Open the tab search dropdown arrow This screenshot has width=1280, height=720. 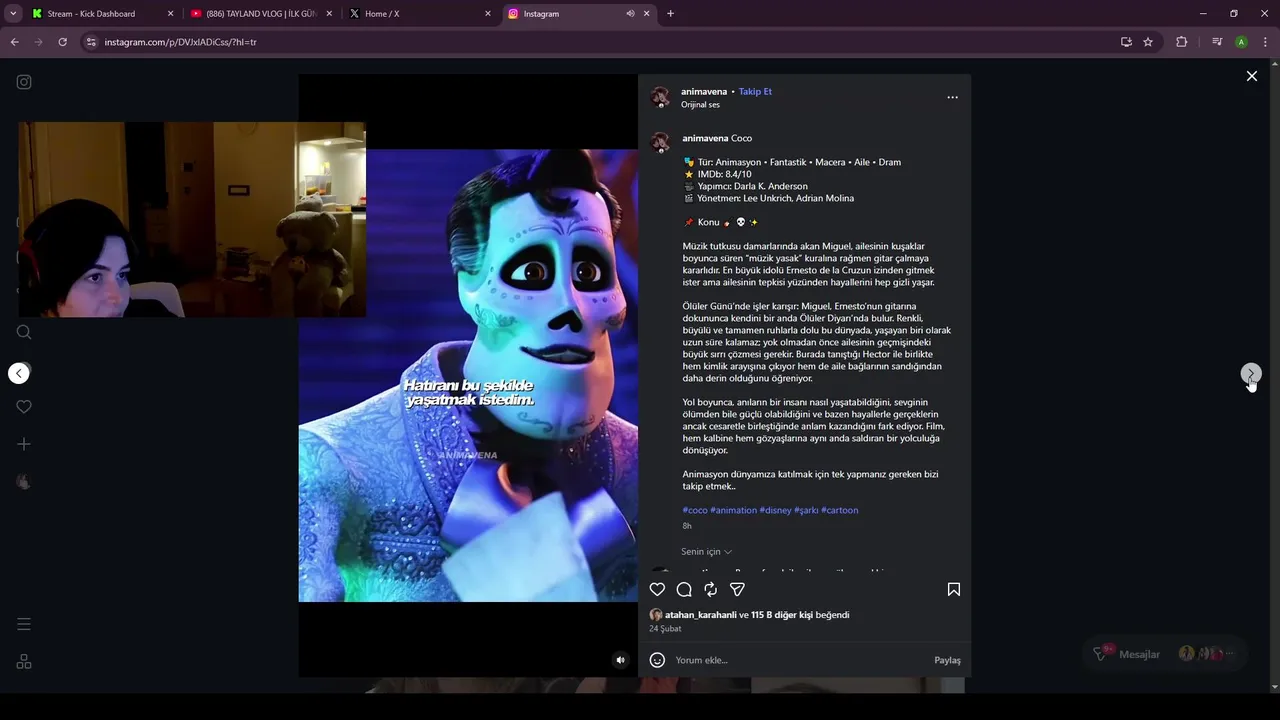[x=13, y=14]
